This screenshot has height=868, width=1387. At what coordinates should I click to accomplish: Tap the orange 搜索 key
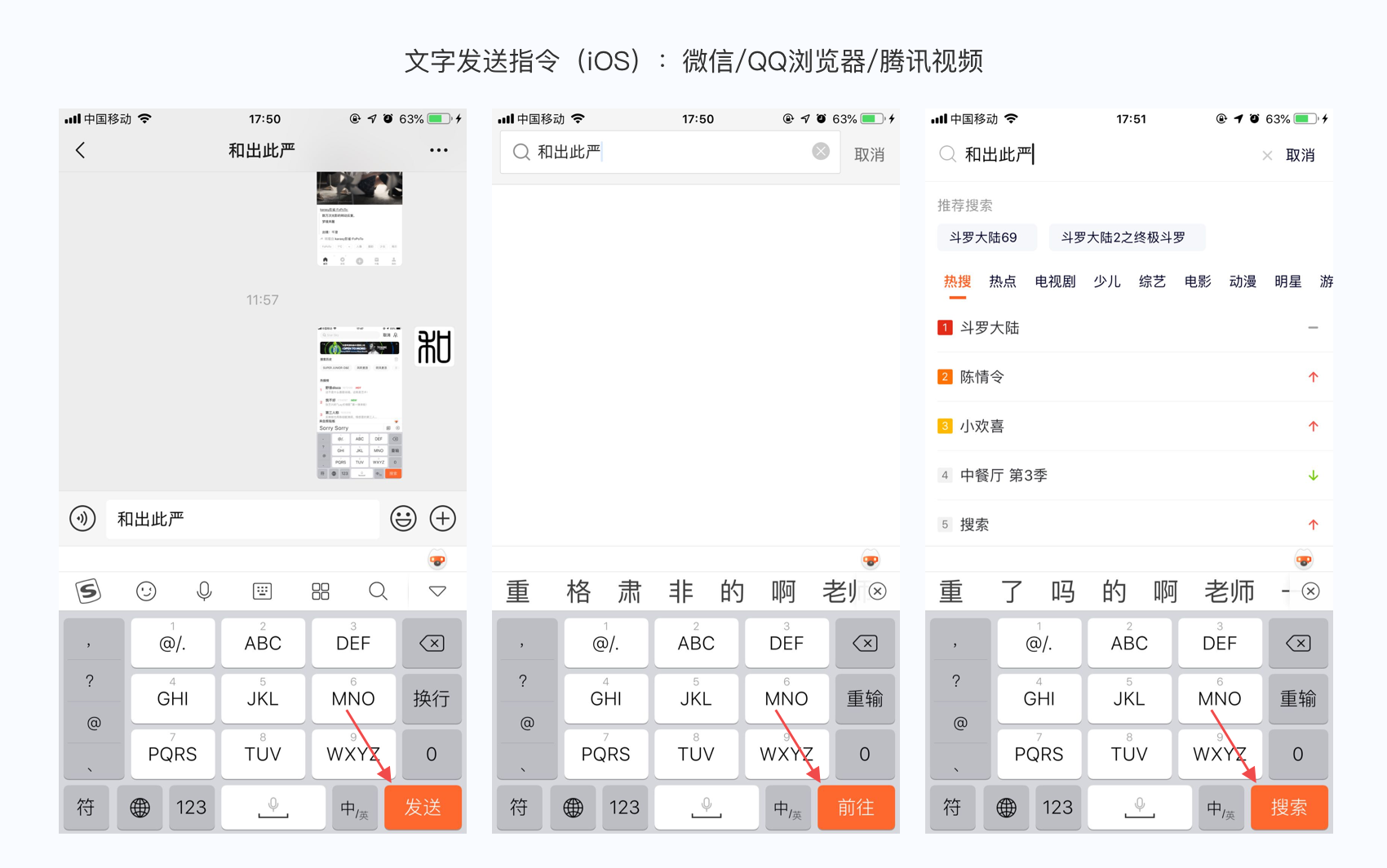tap(1289, 808)
